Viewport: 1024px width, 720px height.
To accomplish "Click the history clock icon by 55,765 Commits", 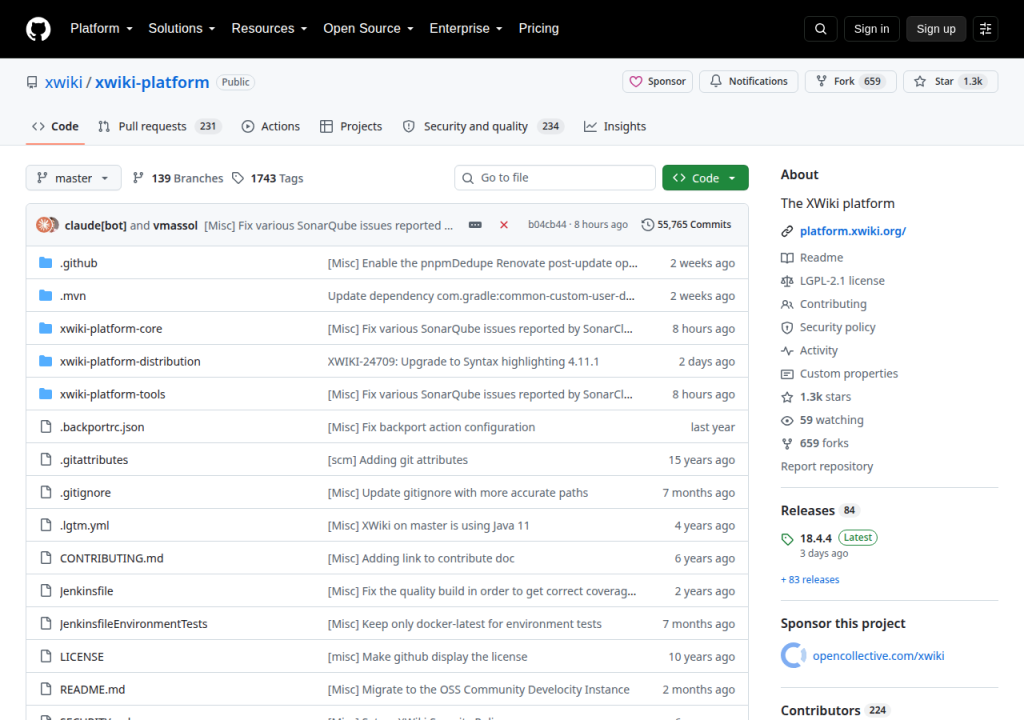I will coord(647,225).
